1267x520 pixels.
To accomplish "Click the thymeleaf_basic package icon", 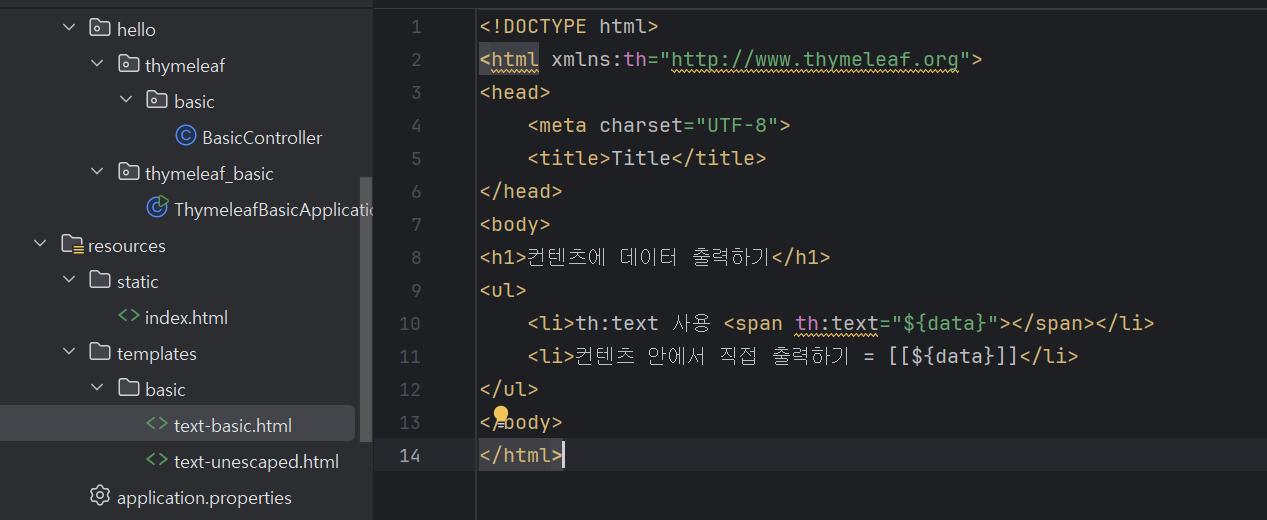I will click(x=128, y=172).
